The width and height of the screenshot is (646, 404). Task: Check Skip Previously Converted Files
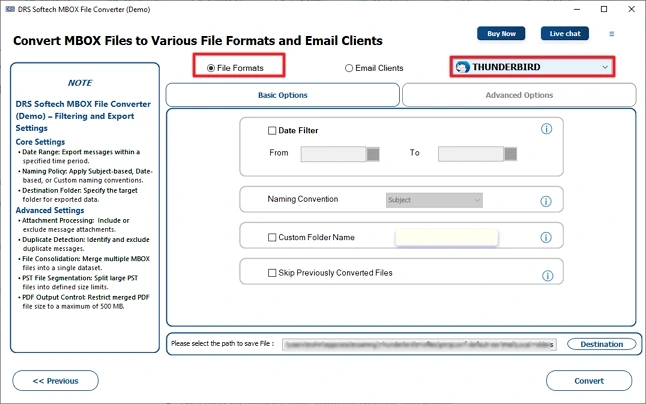[x=272, y=273]
